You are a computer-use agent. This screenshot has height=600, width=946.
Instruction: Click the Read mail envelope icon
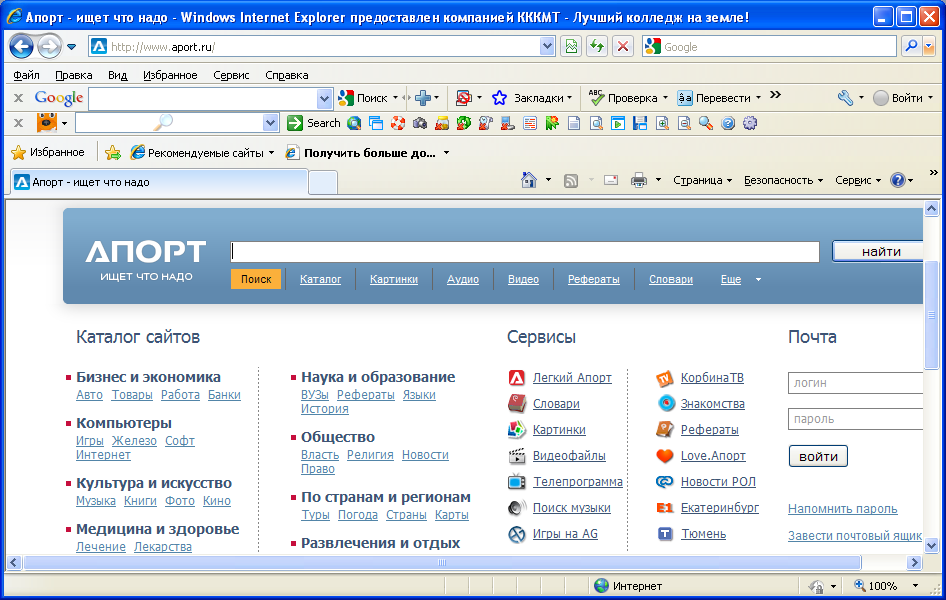[611, 180]
